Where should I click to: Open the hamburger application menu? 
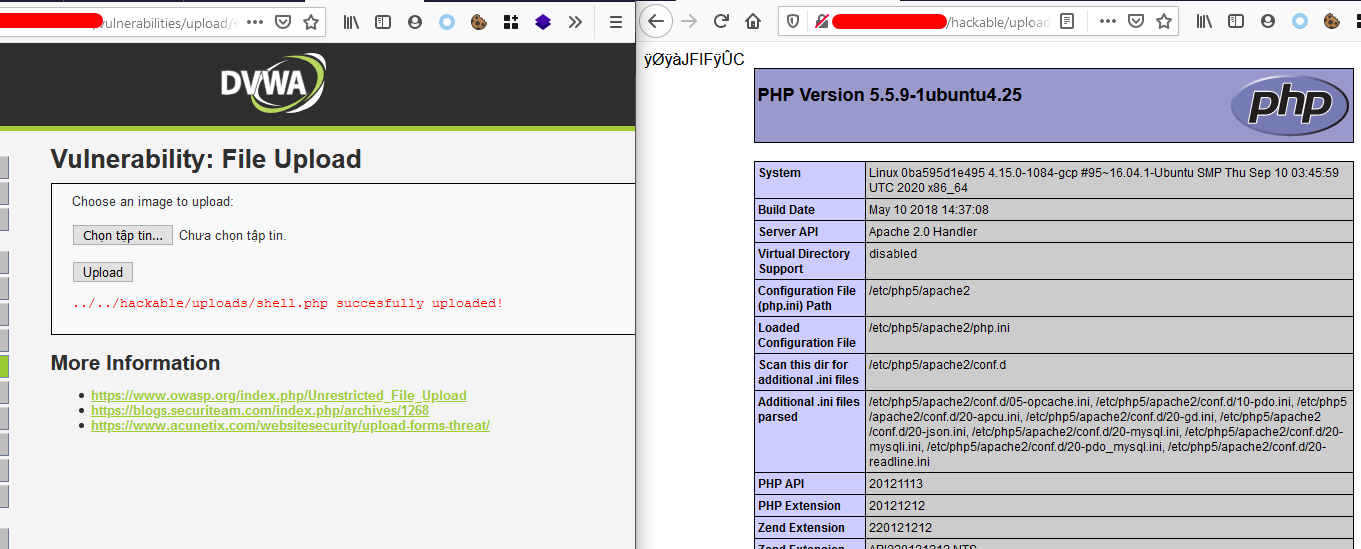click(615, 21)
